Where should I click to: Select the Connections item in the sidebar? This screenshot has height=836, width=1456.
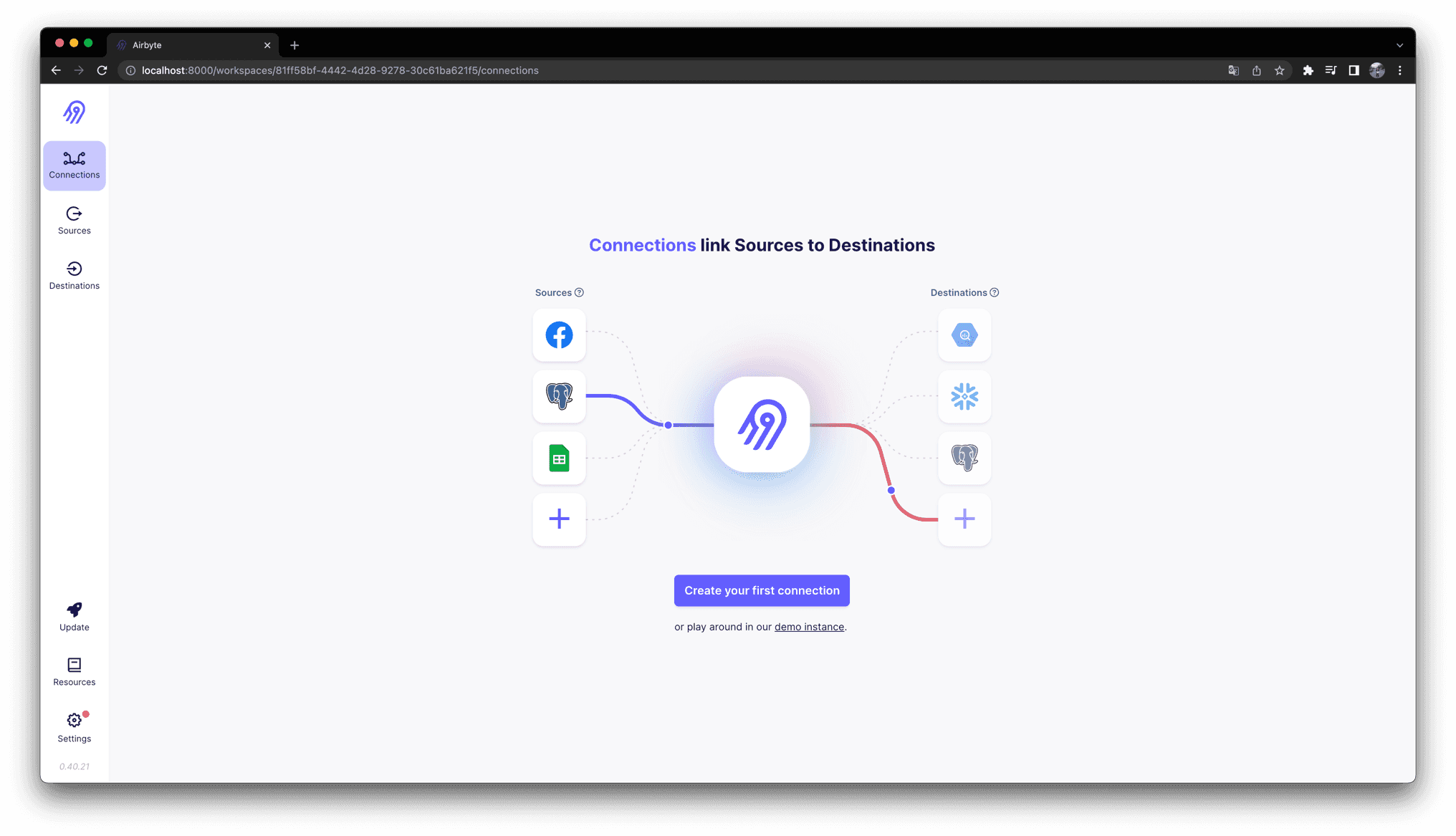pyautogui.click(x=75, y=165)
